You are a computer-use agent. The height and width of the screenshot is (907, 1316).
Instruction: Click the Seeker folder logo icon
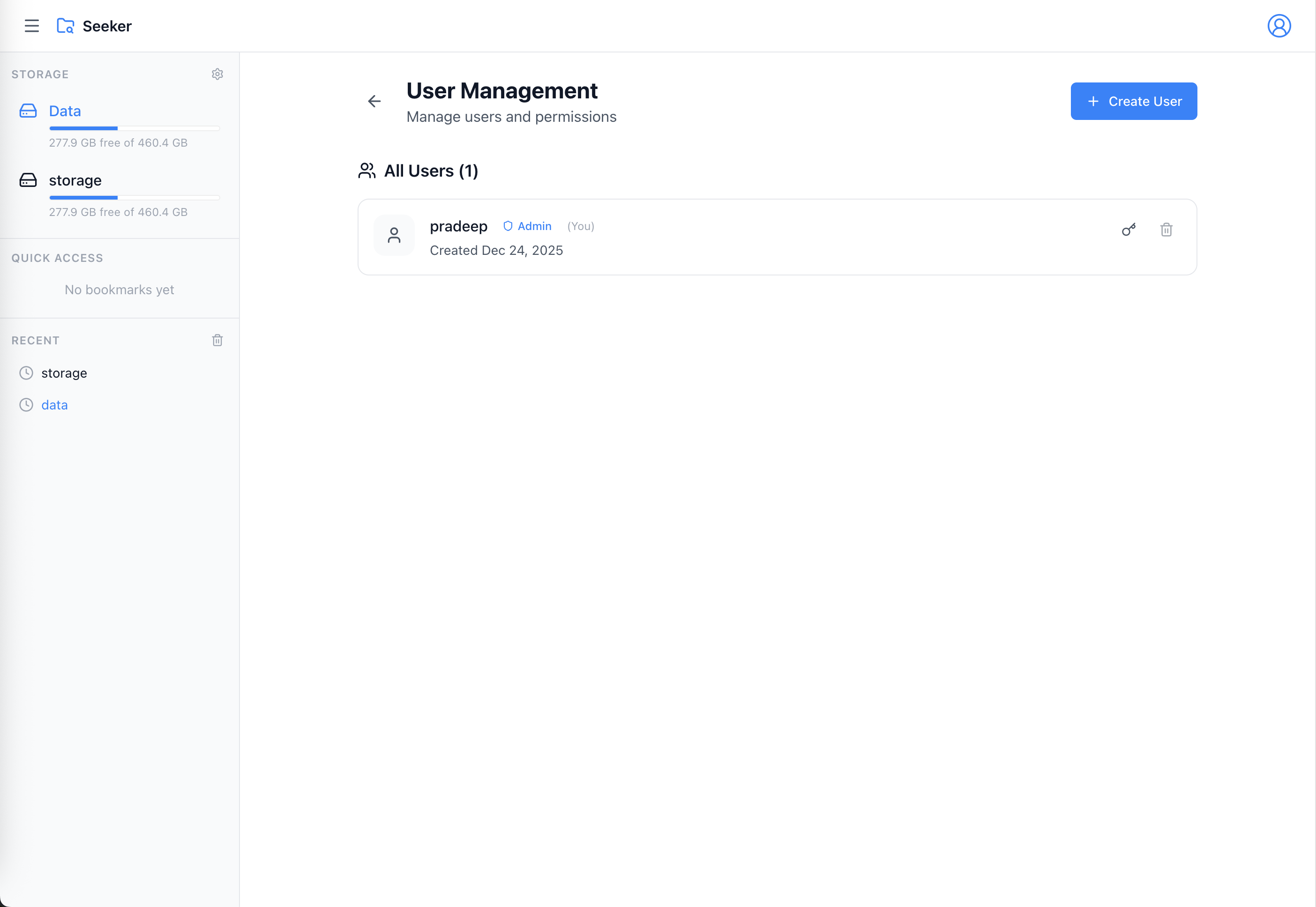(65, 26)
